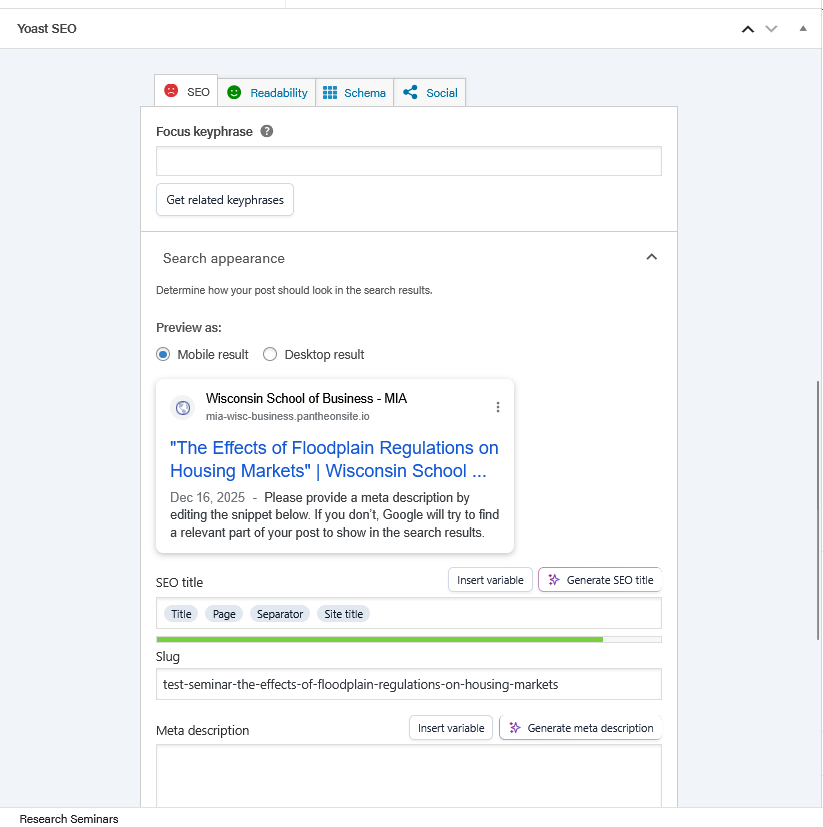Viewport: 823px width, 827px height.
Task: Click the globe favicon in search preview
Action: 182,407
